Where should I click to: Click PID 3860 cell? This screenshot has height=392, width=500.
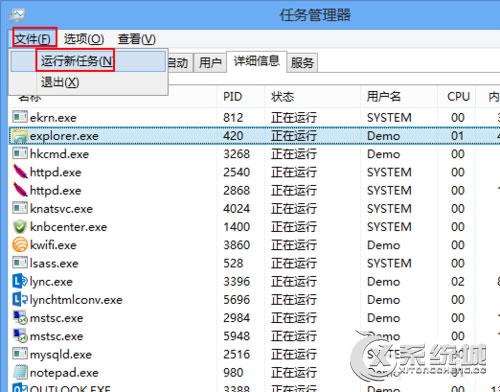237,245
